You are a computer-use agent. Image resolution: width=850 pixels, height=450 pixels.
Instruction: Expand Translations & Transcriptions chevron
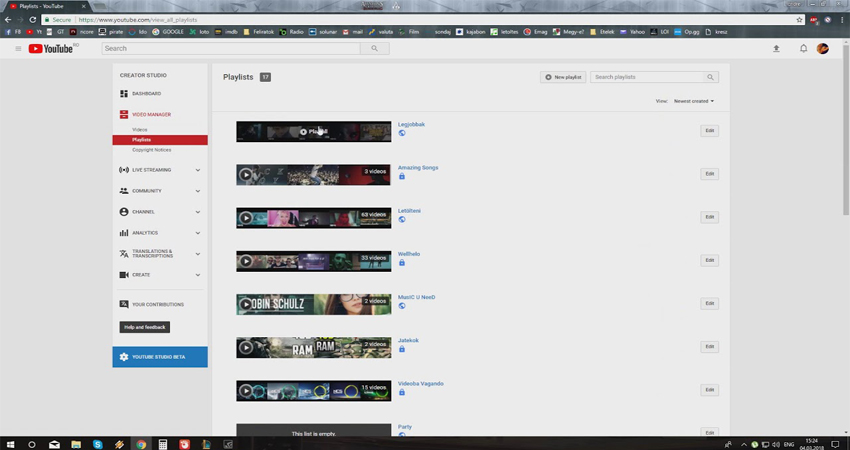[x=198, y=254]
